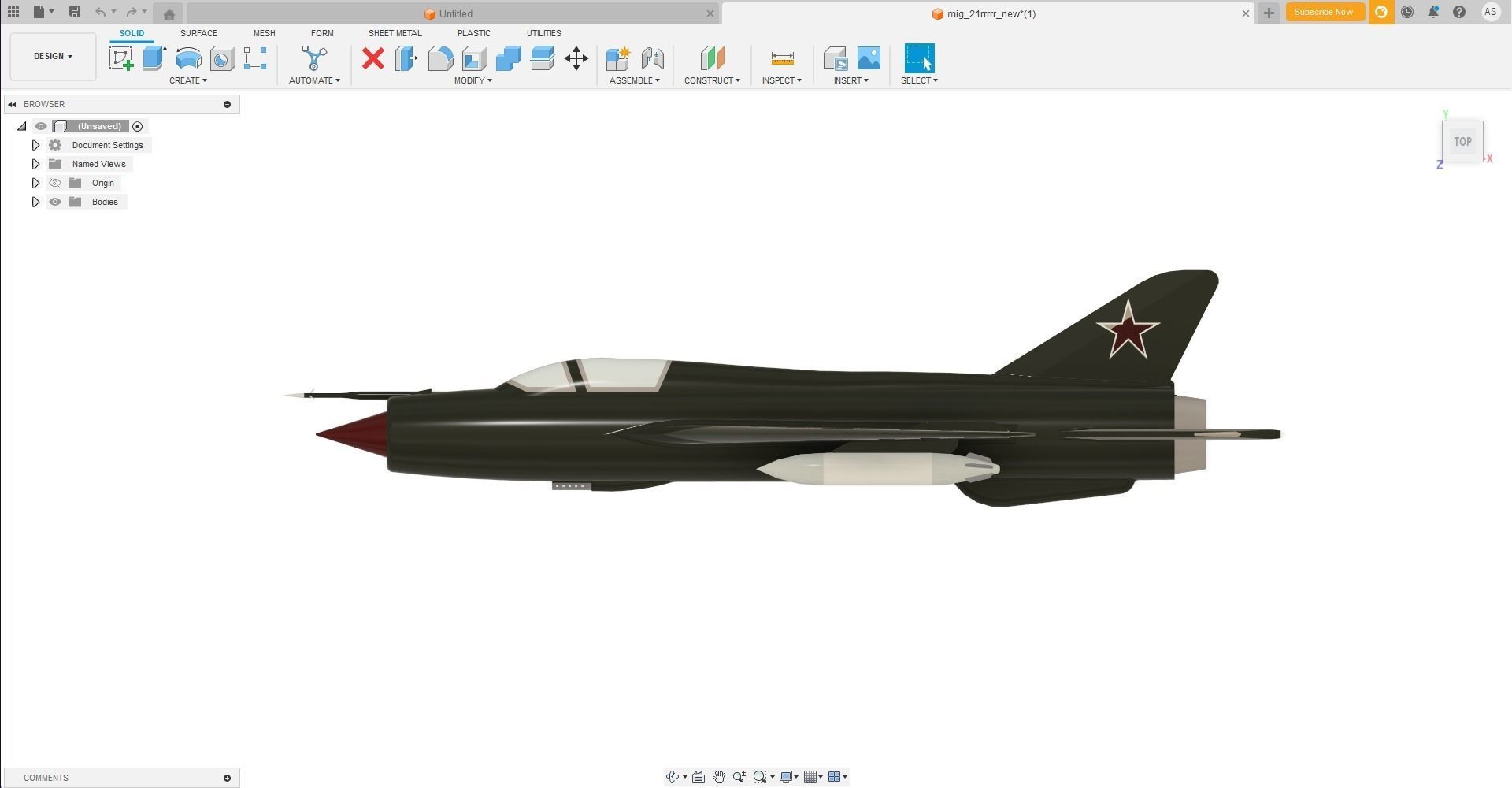The image size is (1512, 788).
Task: Click the Insert Canvas image icon
Action: pyautogui.click(x=869, y=58)
